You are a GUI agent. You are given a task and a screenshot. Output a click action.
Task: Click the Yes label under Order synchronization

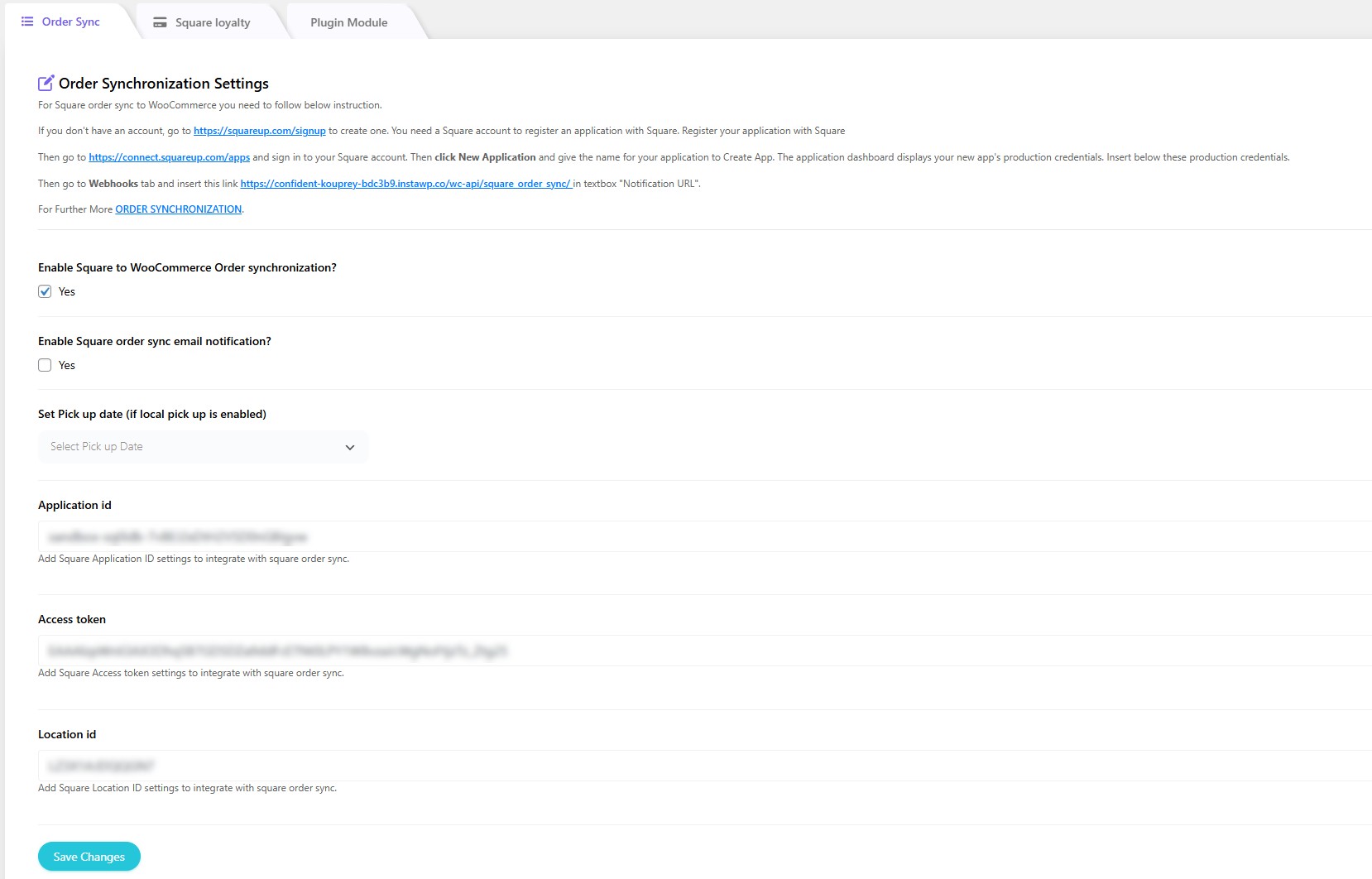[67, 291]
